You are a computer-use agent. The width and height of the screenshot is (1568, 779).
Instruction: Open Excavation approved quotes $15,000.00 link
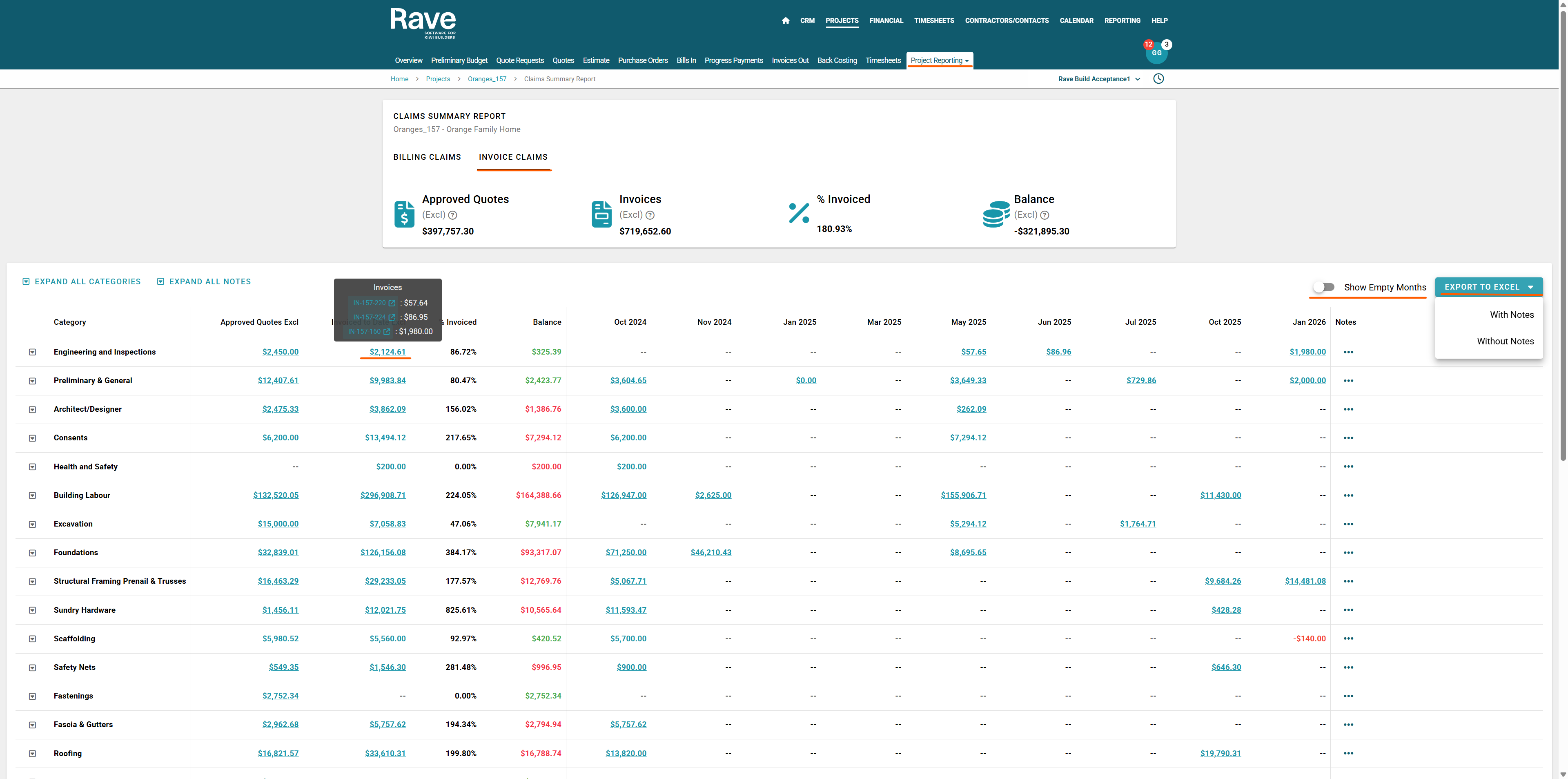278,524
